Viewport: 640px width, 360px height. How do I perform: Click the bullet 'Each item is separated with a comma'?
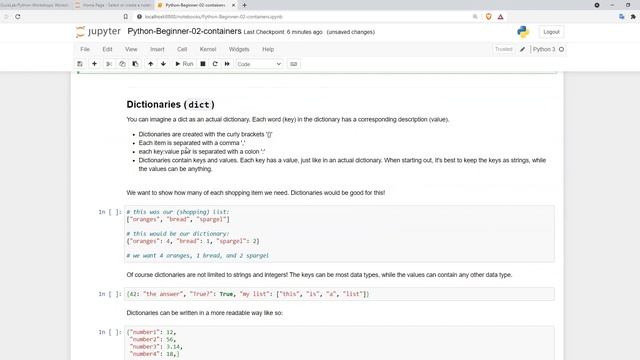click(191, 143)
